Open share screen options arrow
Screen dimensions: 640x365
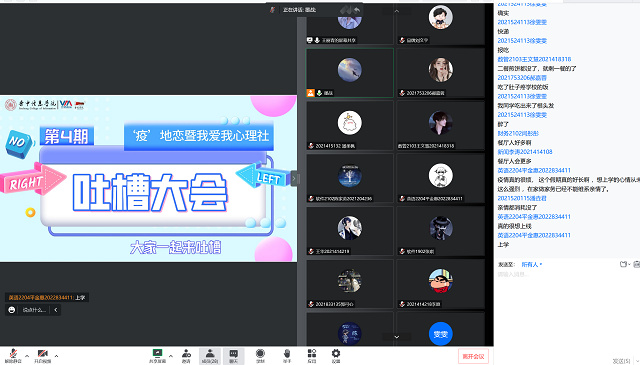coord(171,356)
